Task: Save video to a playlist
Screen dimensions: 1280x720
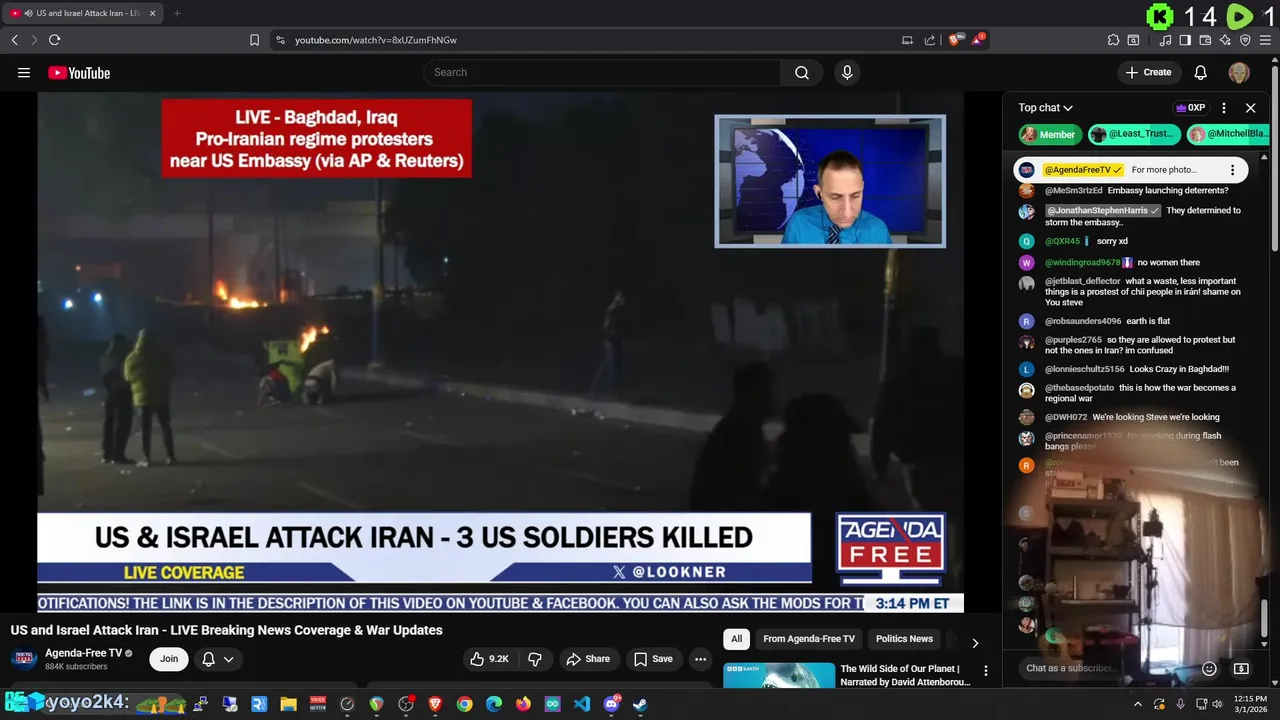Action: [x=654, y=659]
